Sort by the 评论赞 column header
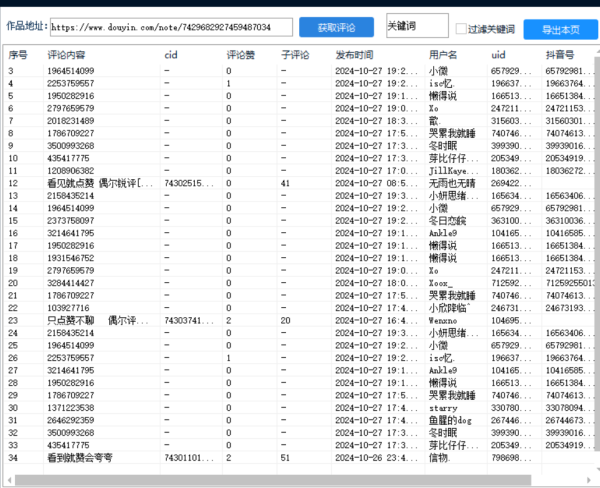 pyautogui.click(x=240, y=56)
